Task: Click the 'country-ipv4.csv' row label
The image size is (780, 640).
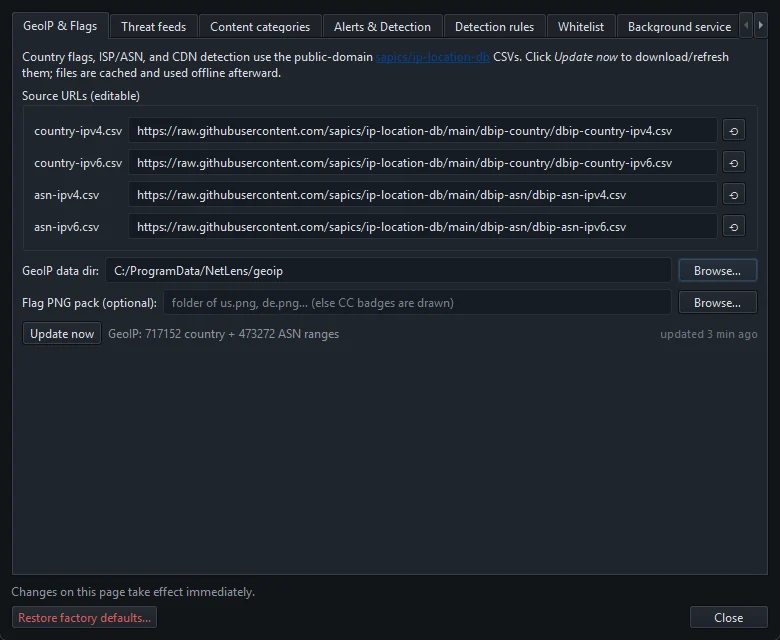Action: [78, 131]
